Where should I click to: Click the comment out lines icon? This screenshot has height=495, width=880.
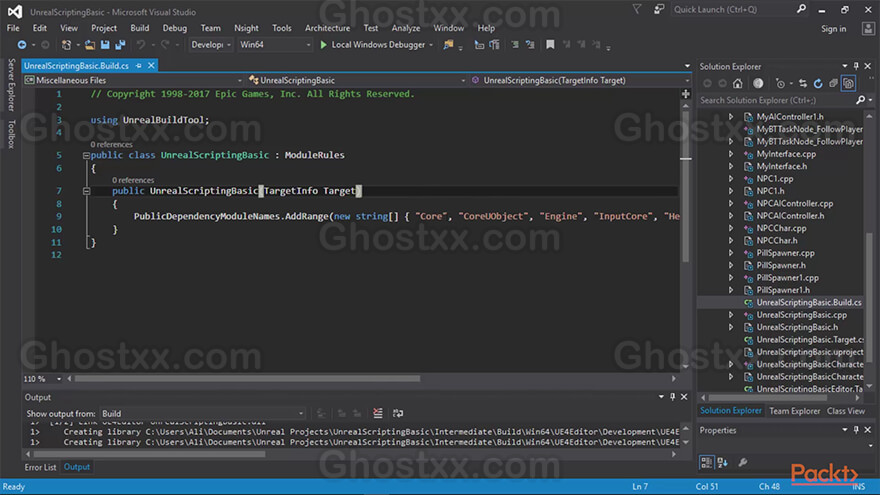pyautogui.click(x=515, y=45)
